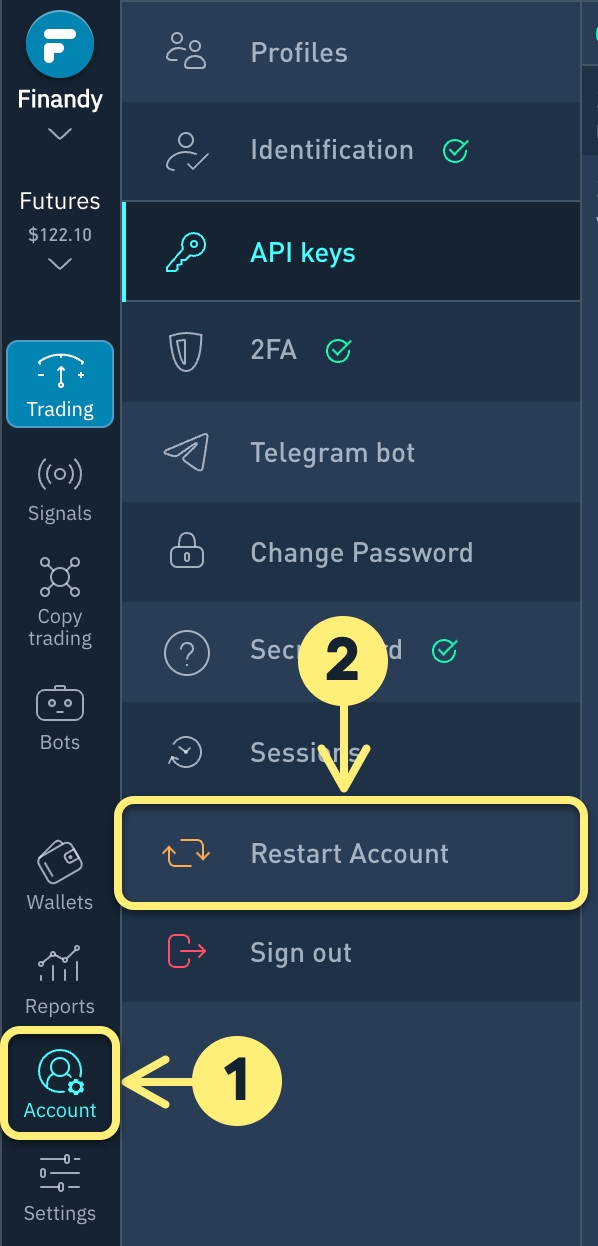Open the Copy trading section
598x1246 pixels.
click(x=60, y=601)
